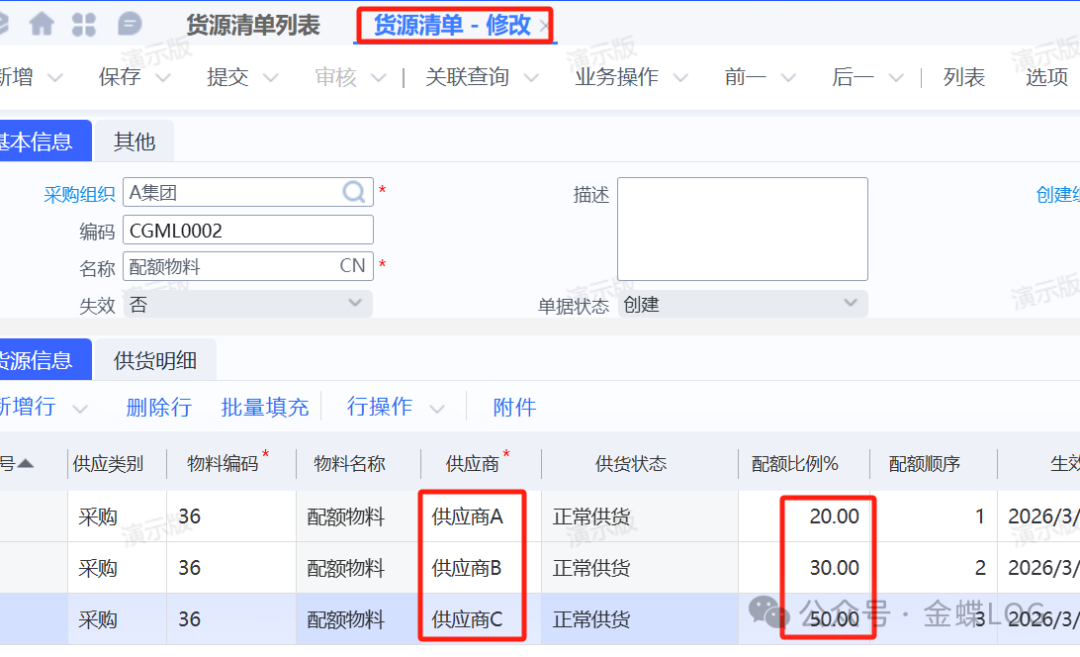Open the 单据状态 dropdown
Screen dimensions: 1080x657
(850, 303)
